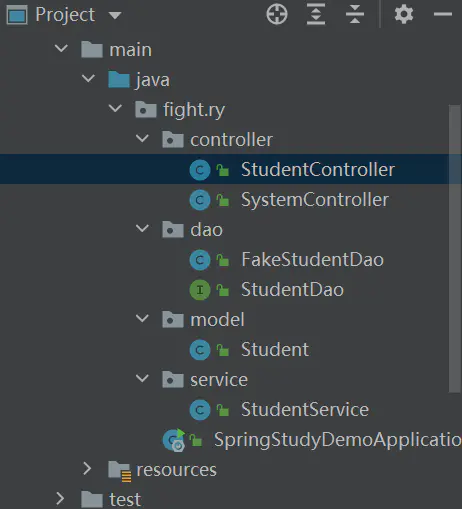Click the dao package icon

pyautogui.click(x=173, y=229)
